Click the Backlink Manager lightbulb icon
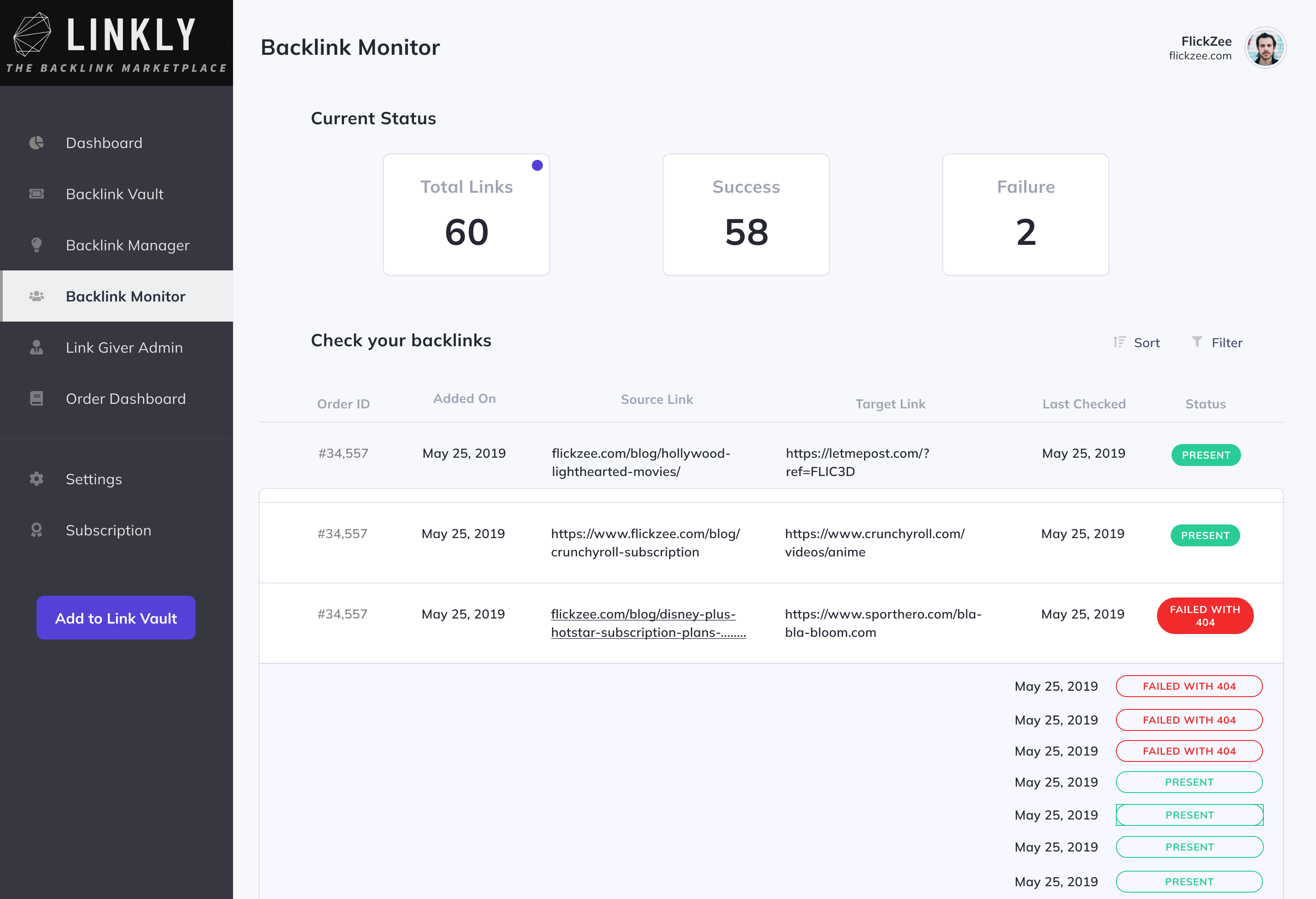The height and width of the screenshot is (899, 1316). coord(36,245)
